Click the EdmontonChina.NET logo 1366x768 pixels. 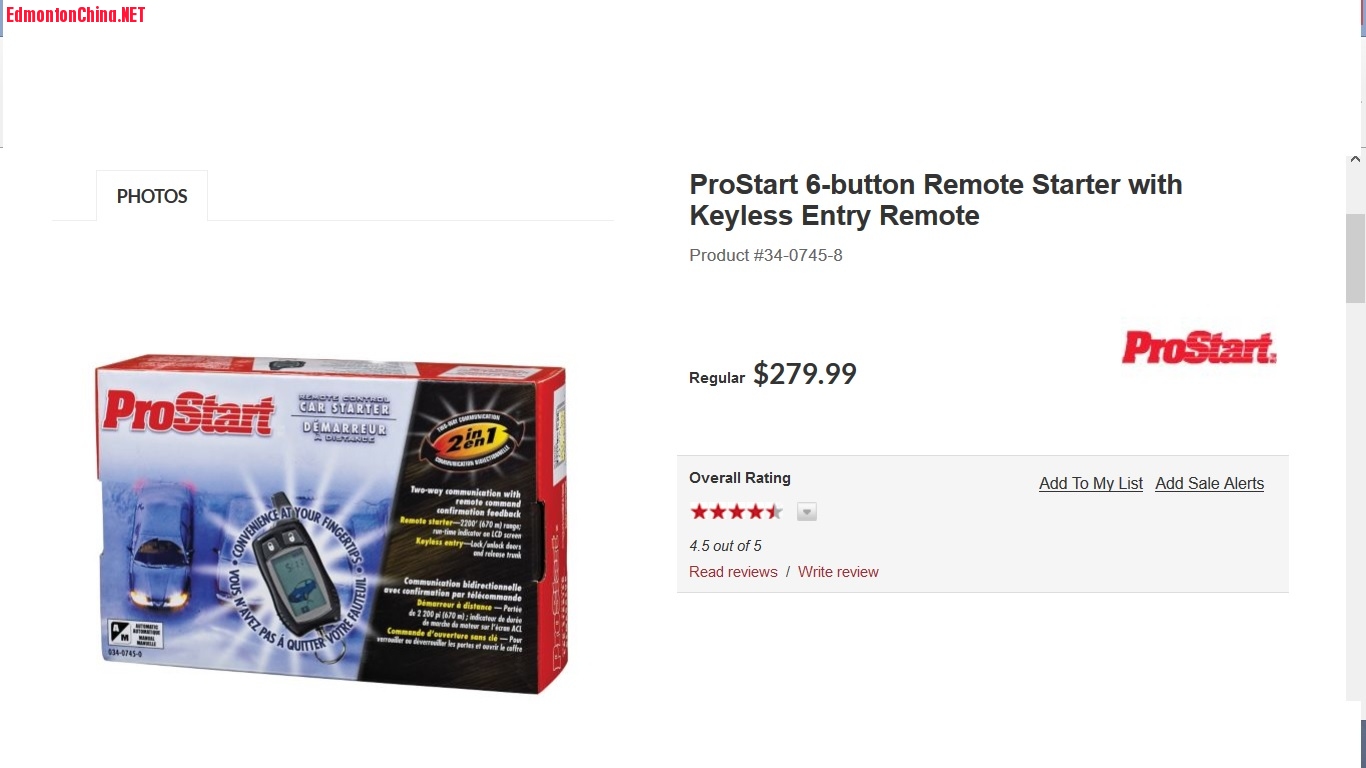(76, 14)
